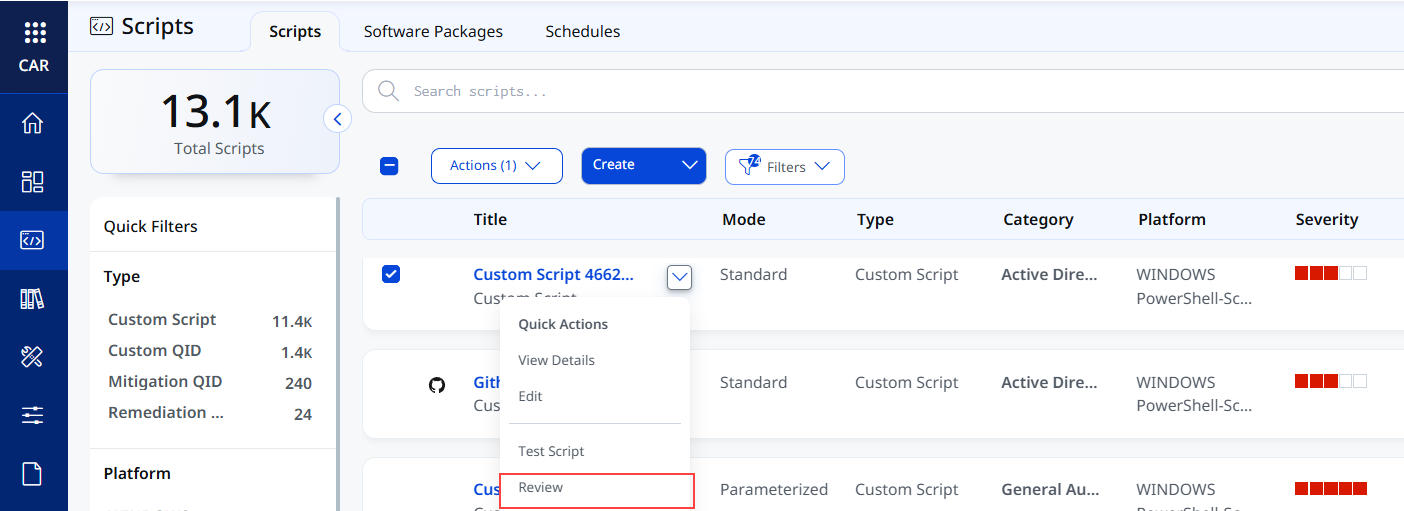Screen dimensions: 1404x511
Task: Switch to the Scripts tab
Action: [x=295, y=31]
